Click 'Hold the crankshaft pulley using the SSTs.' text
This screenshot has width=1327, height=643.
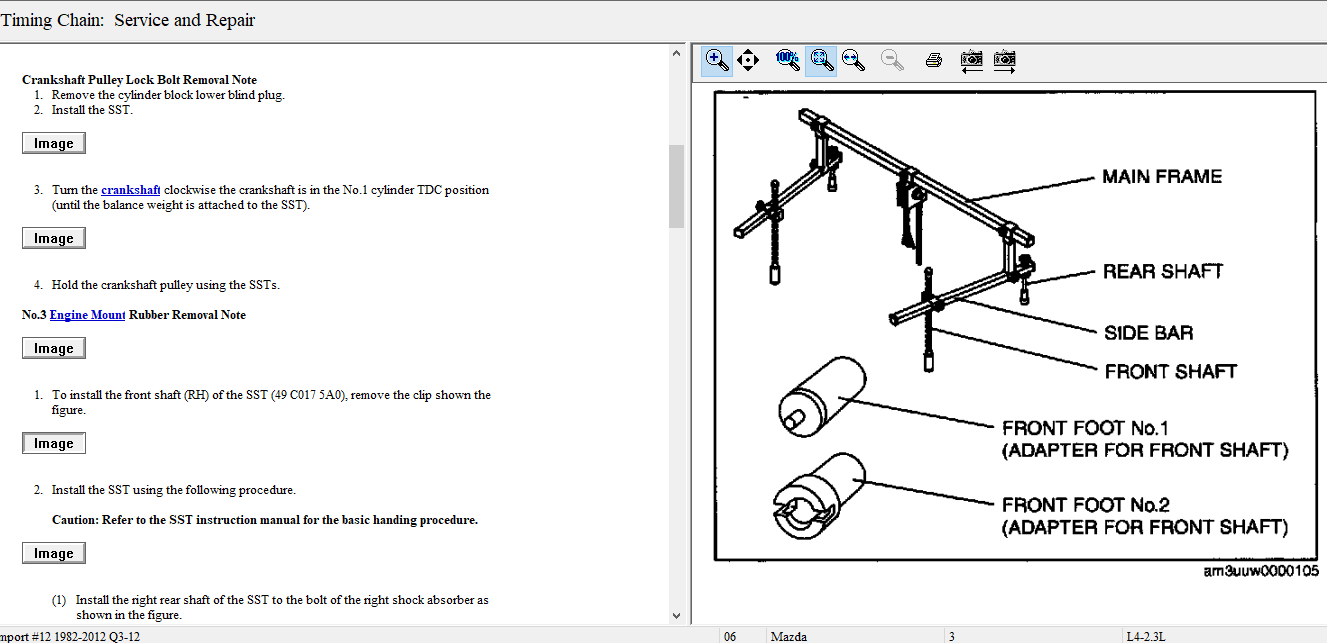166,285
